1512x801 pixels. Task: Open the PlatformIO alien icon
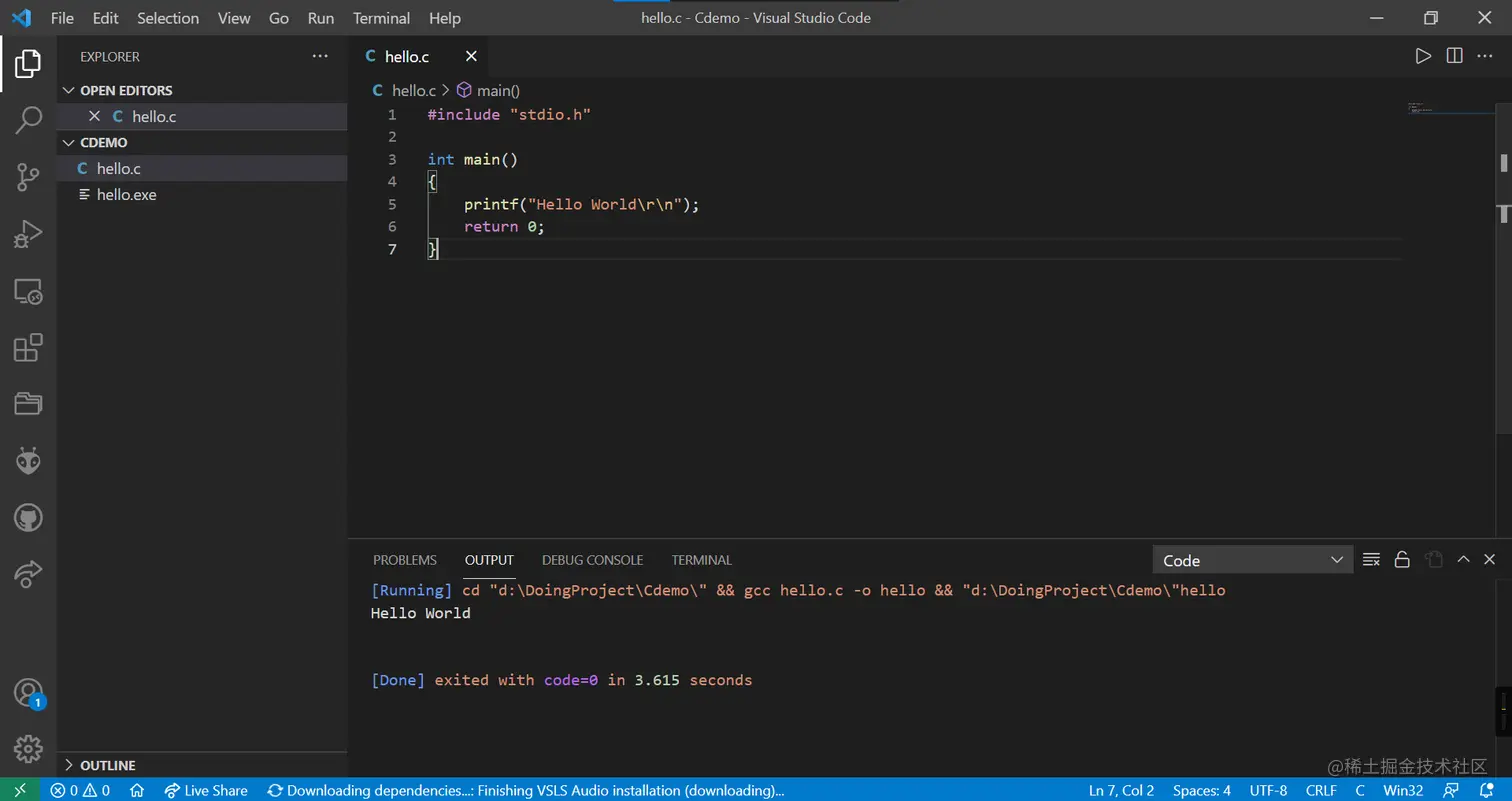pyautogui.click(x=28, y=461)
